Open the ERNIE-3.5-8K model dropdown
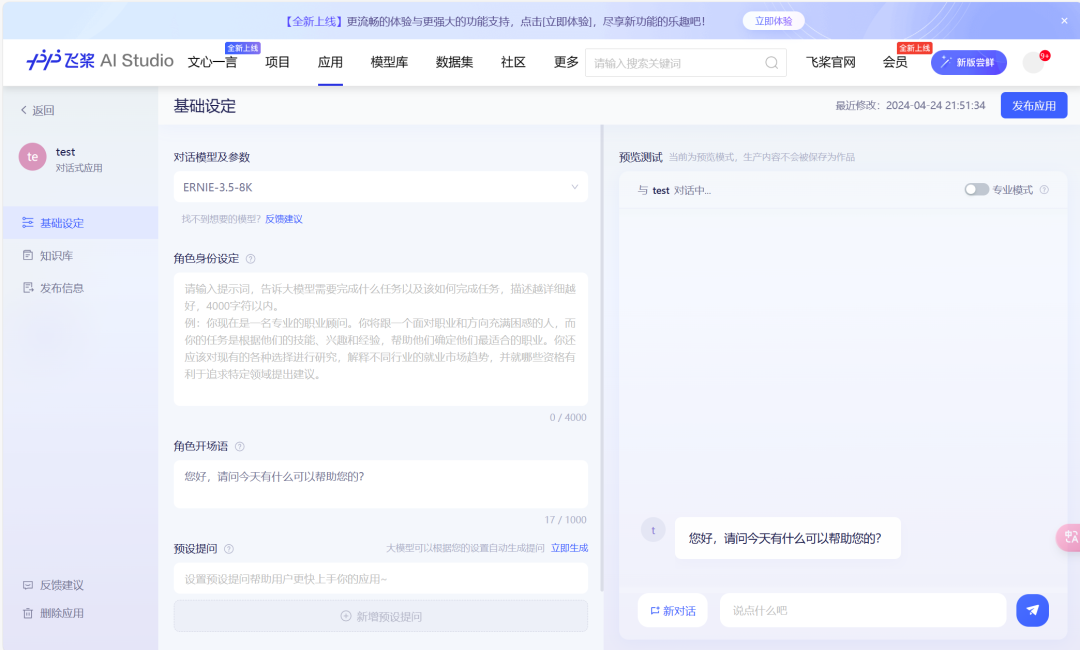 click(x=381, y=187)
